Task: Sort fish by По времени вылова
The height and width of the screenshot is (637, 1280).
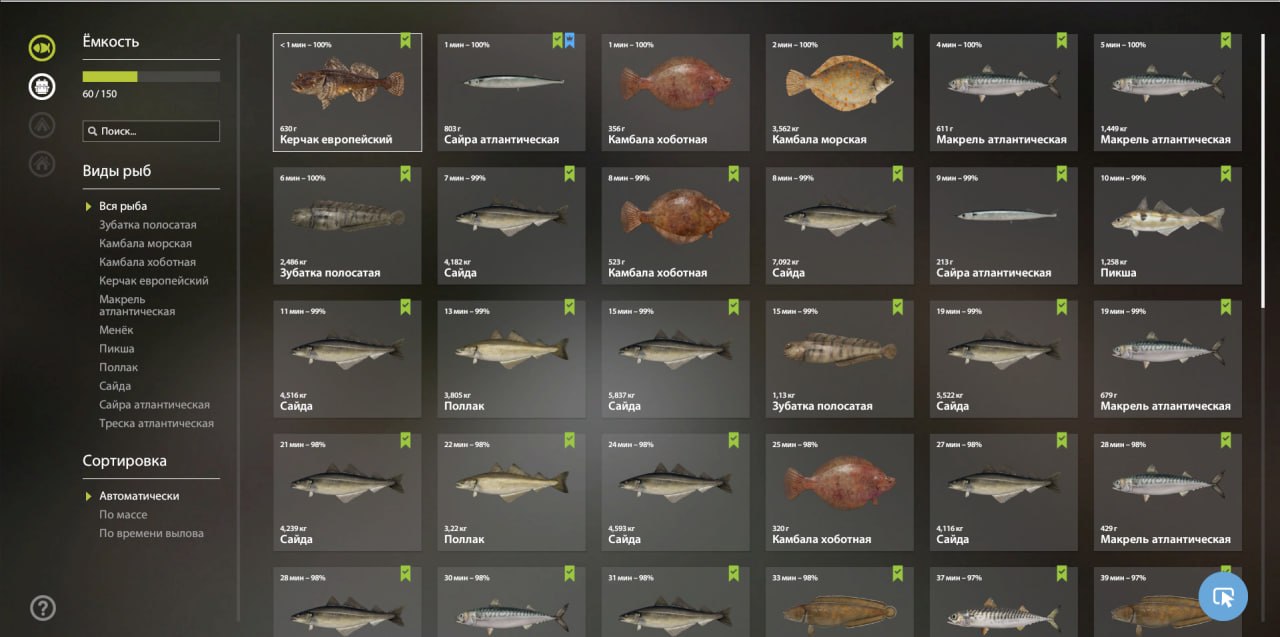Action: click(x=151, y=534)
